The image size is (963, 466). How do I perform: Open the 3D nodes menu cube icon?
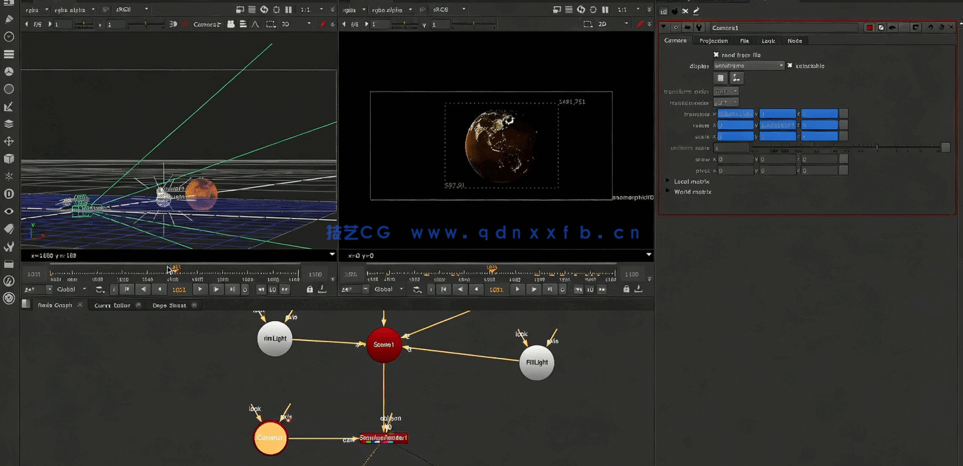pos(9,159)
